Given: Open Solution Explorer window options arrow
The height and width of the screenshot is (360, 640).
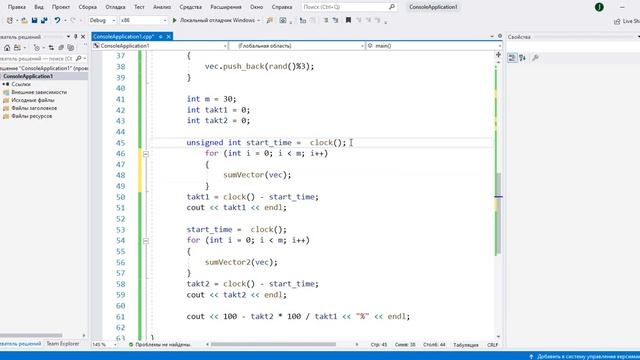Looking at the screenshot, I should click(x=68, y=37).
